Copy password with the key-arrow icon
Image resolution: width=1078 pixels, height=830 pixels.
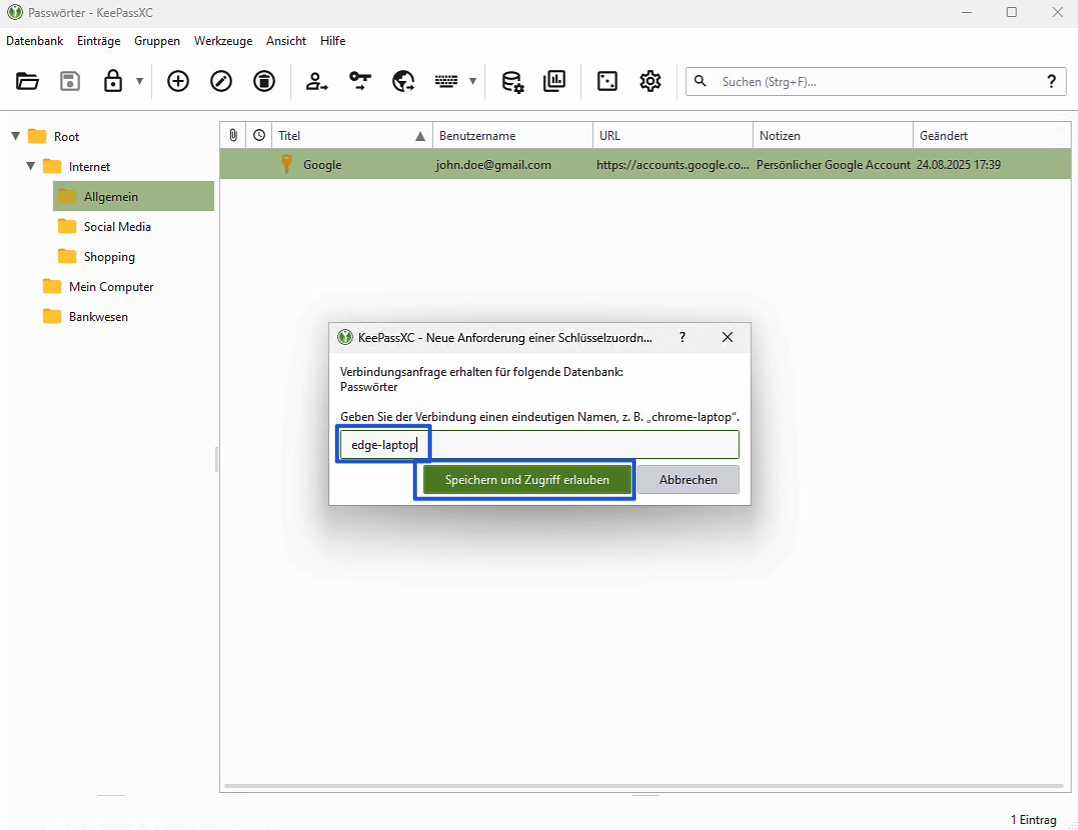tap(360, 82)
